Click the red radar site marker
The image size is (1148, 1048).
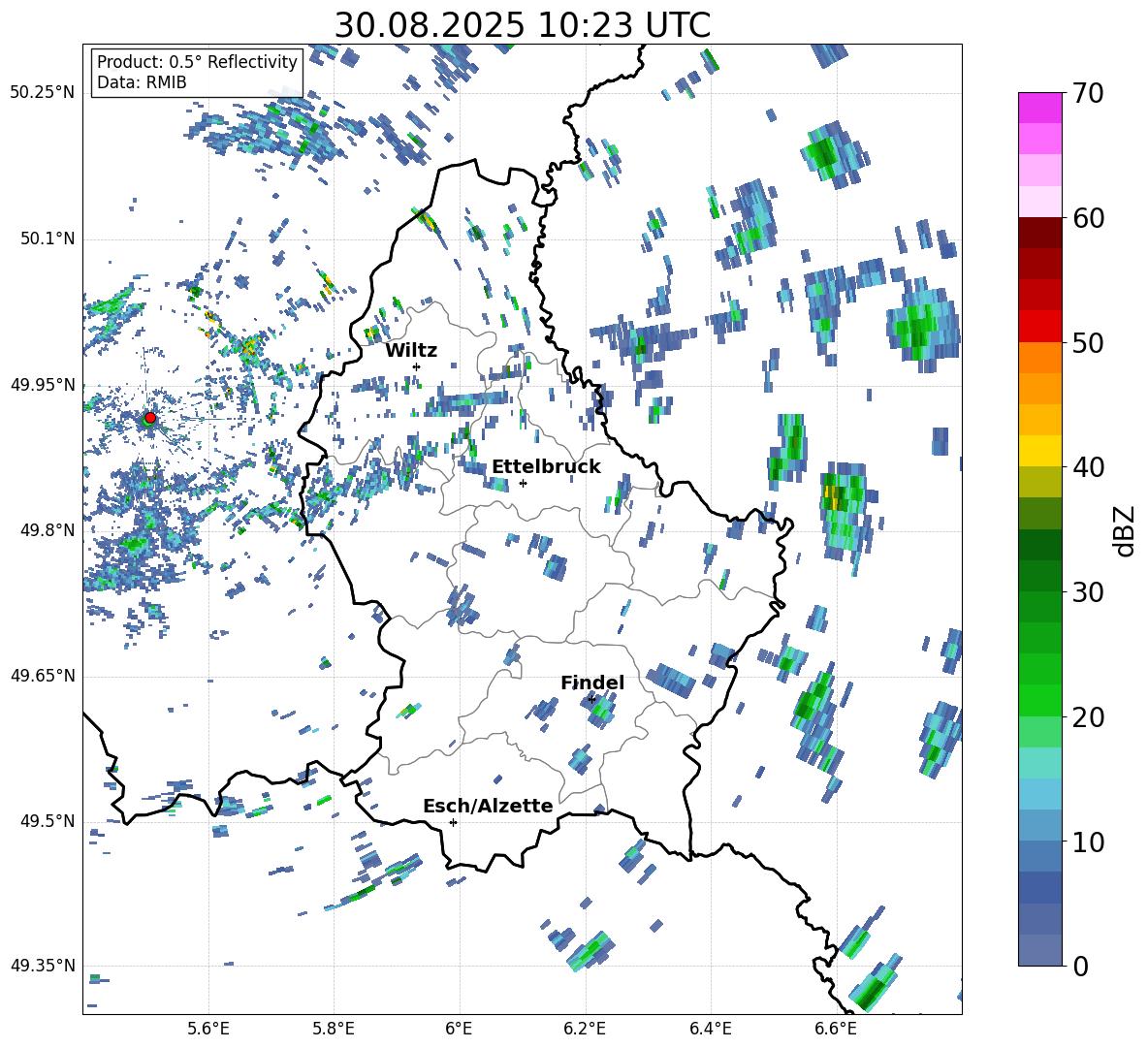pyautogui.click(x=149, y=418)
